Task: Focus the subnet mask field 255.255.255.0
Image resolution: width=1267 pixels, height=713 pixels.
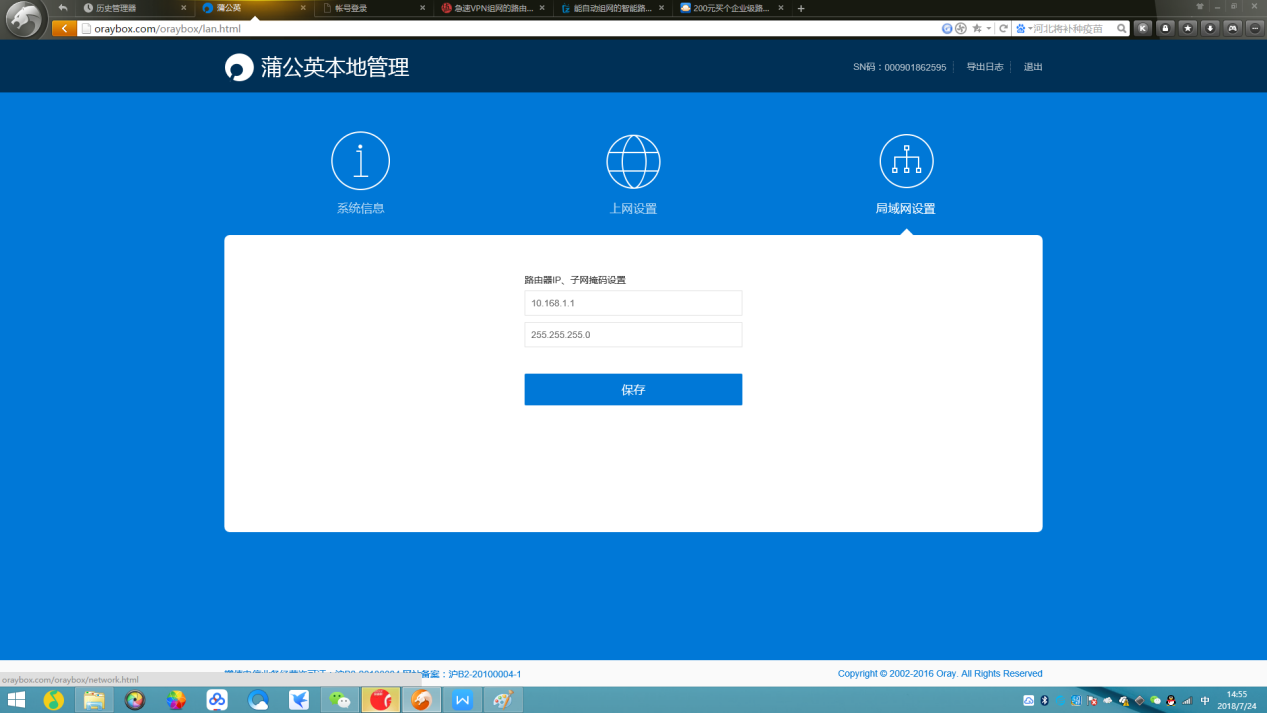Action: click(x=633, y=334)
